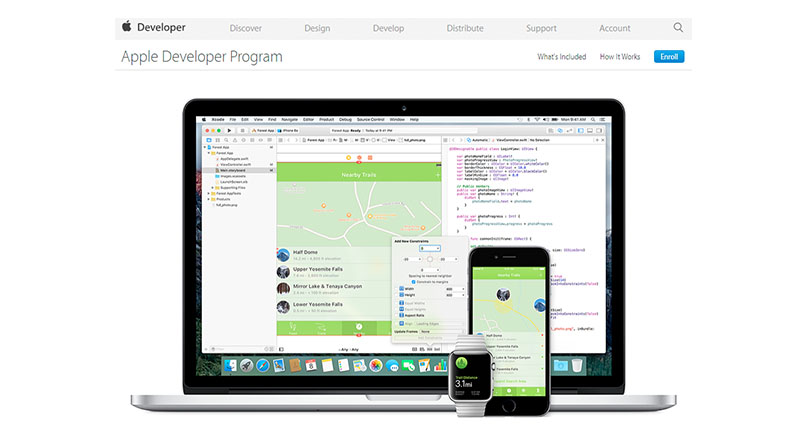Open the Update Frames dropdown

442,332
